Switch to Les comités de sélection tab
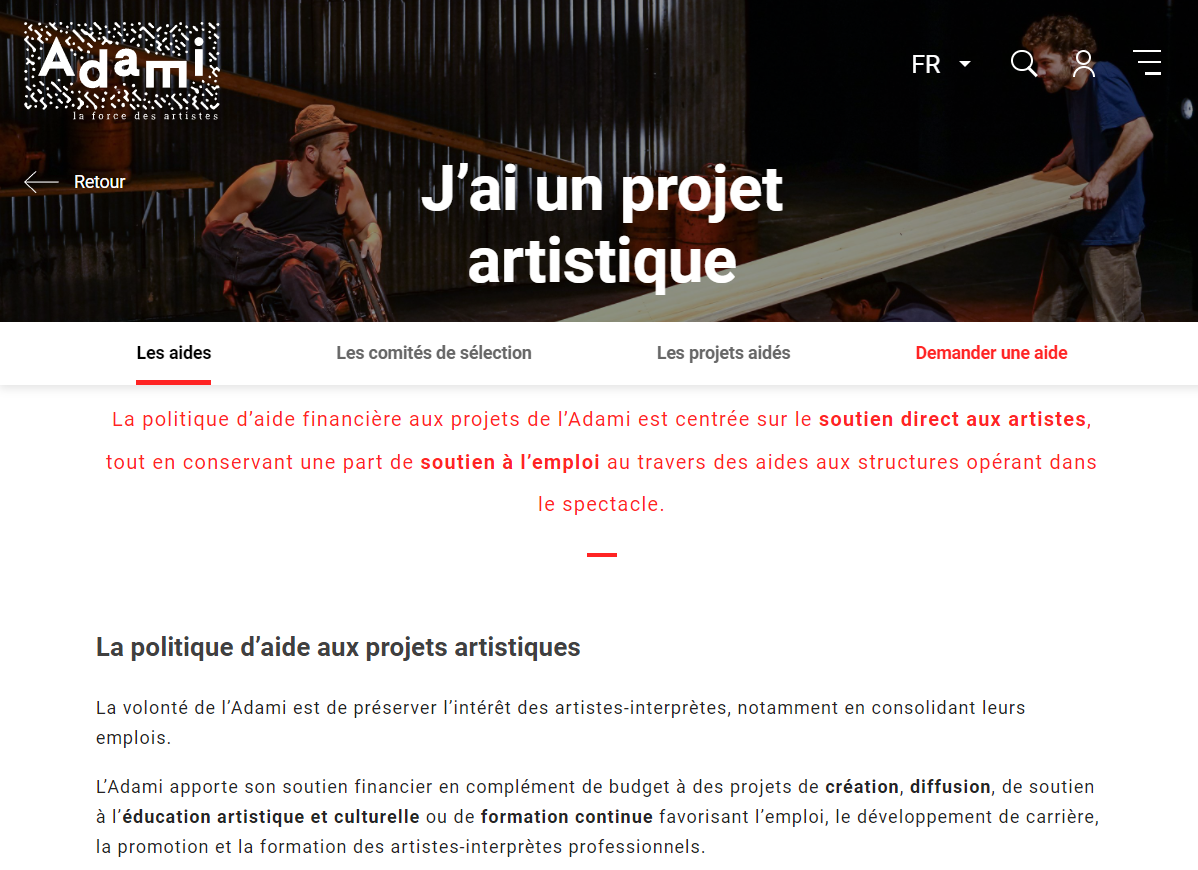 click(x=434, y=353)
